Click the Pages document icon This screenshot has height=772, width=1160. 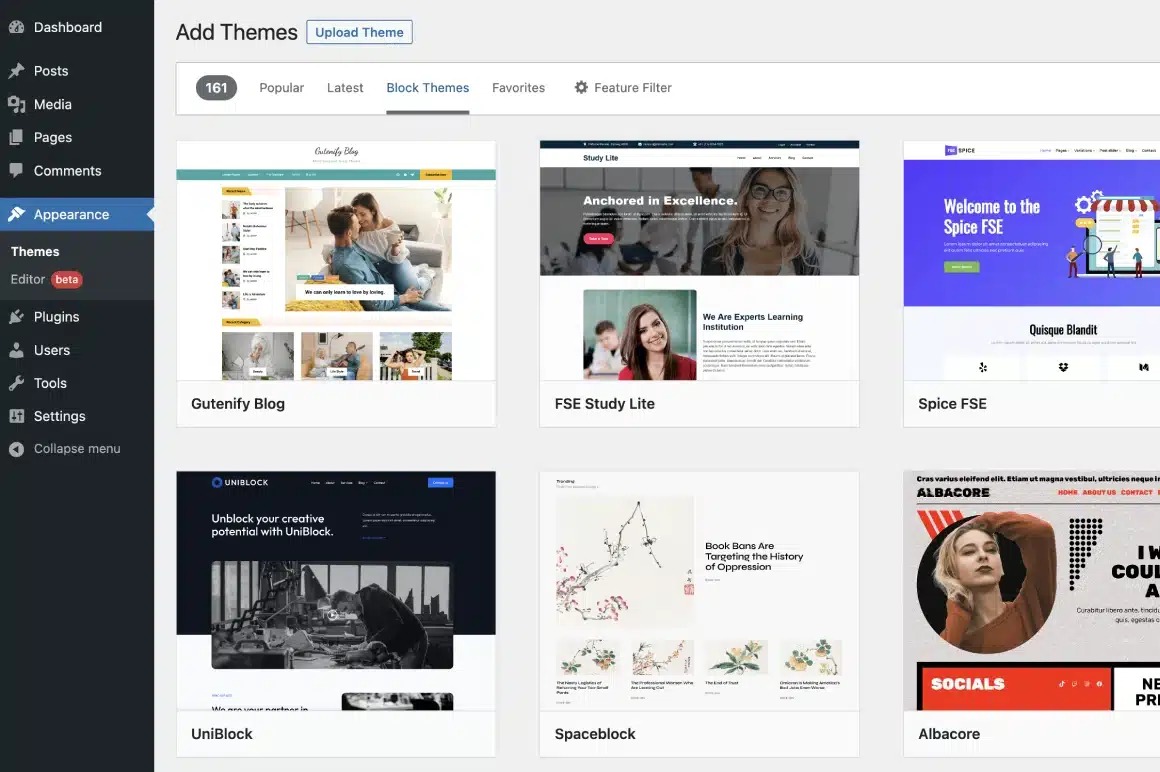click(x=16, y=138)
